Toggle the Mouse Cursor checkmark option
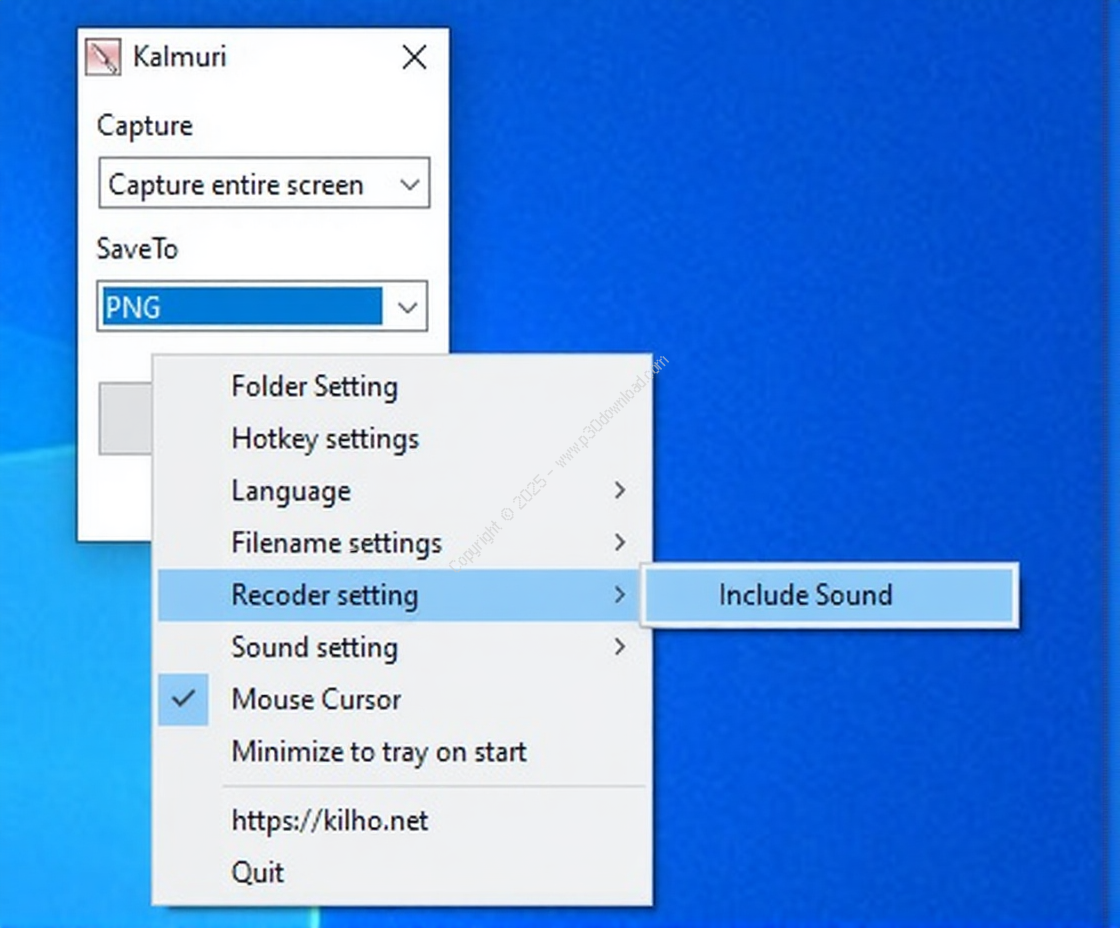Screen dimensions: 1120x928 tap(316, 699)
